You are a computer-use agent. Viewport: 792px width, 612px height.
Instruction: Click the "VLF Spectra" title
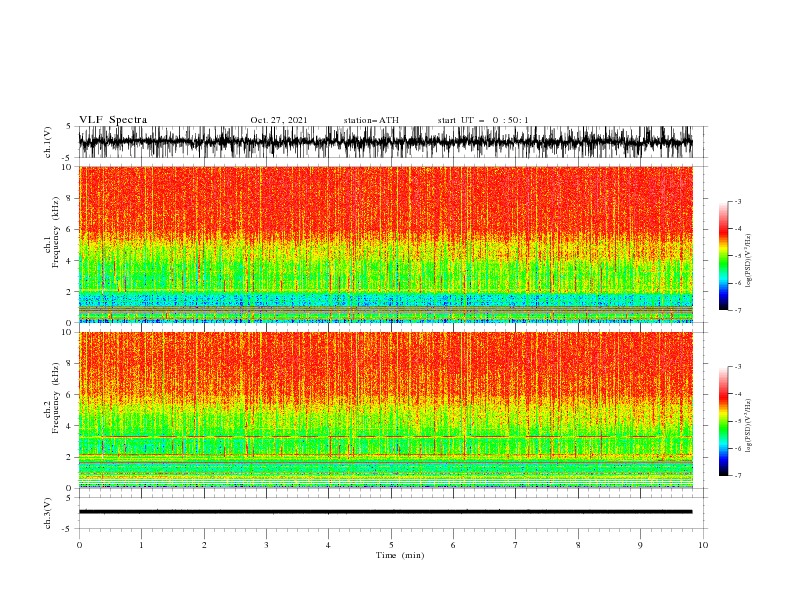[x=113, y=120]
